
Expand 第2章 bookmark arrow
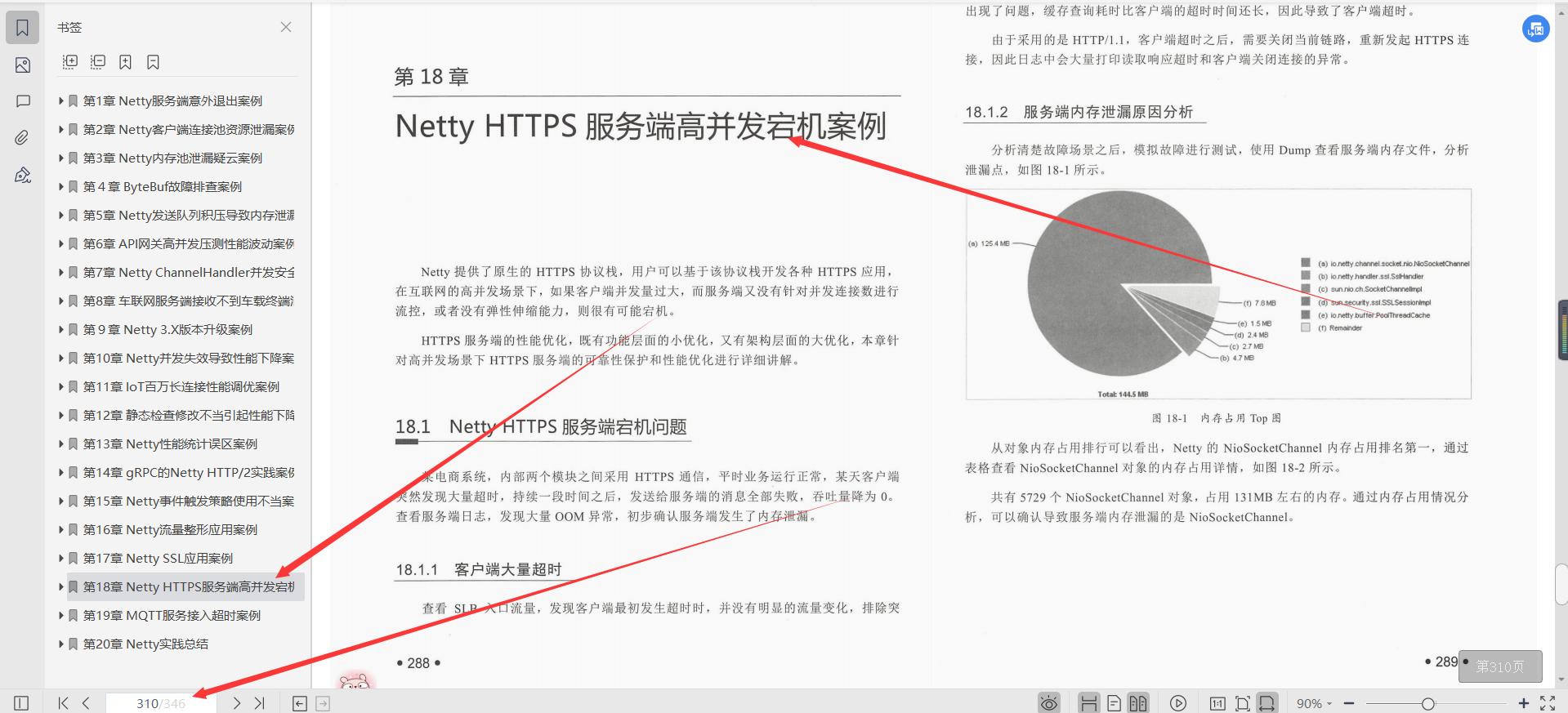click(x=61, y=130)
